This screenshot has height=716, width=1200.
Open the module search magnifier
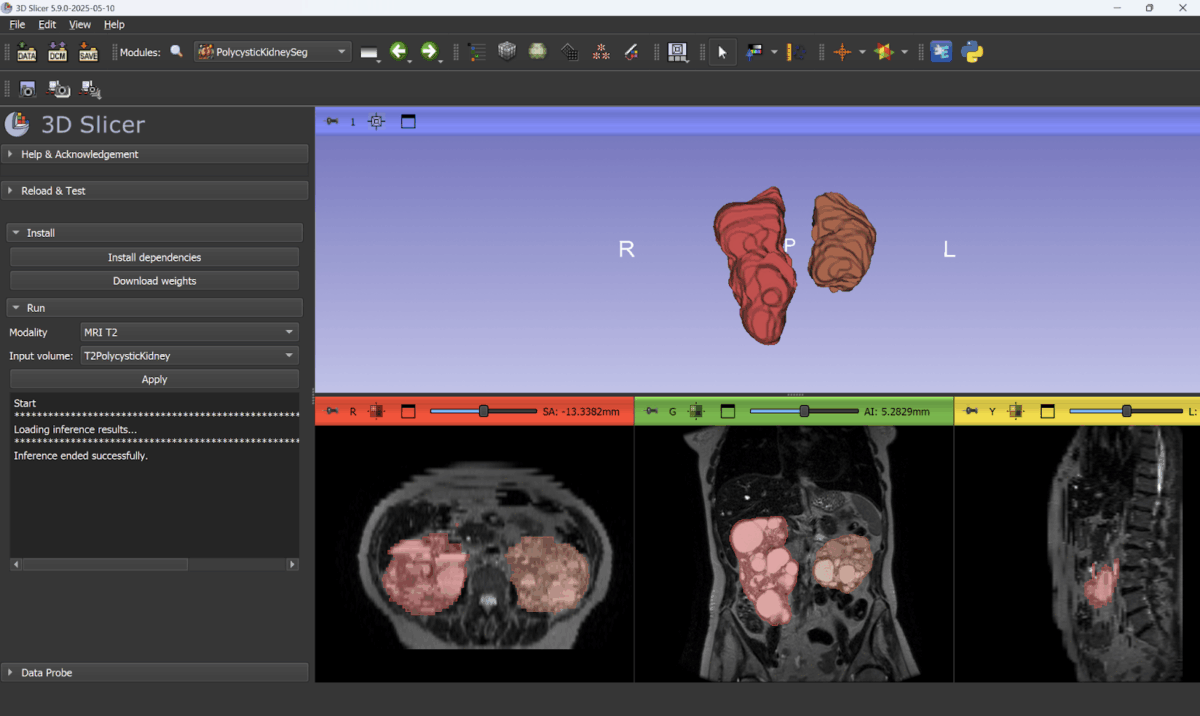177,50
